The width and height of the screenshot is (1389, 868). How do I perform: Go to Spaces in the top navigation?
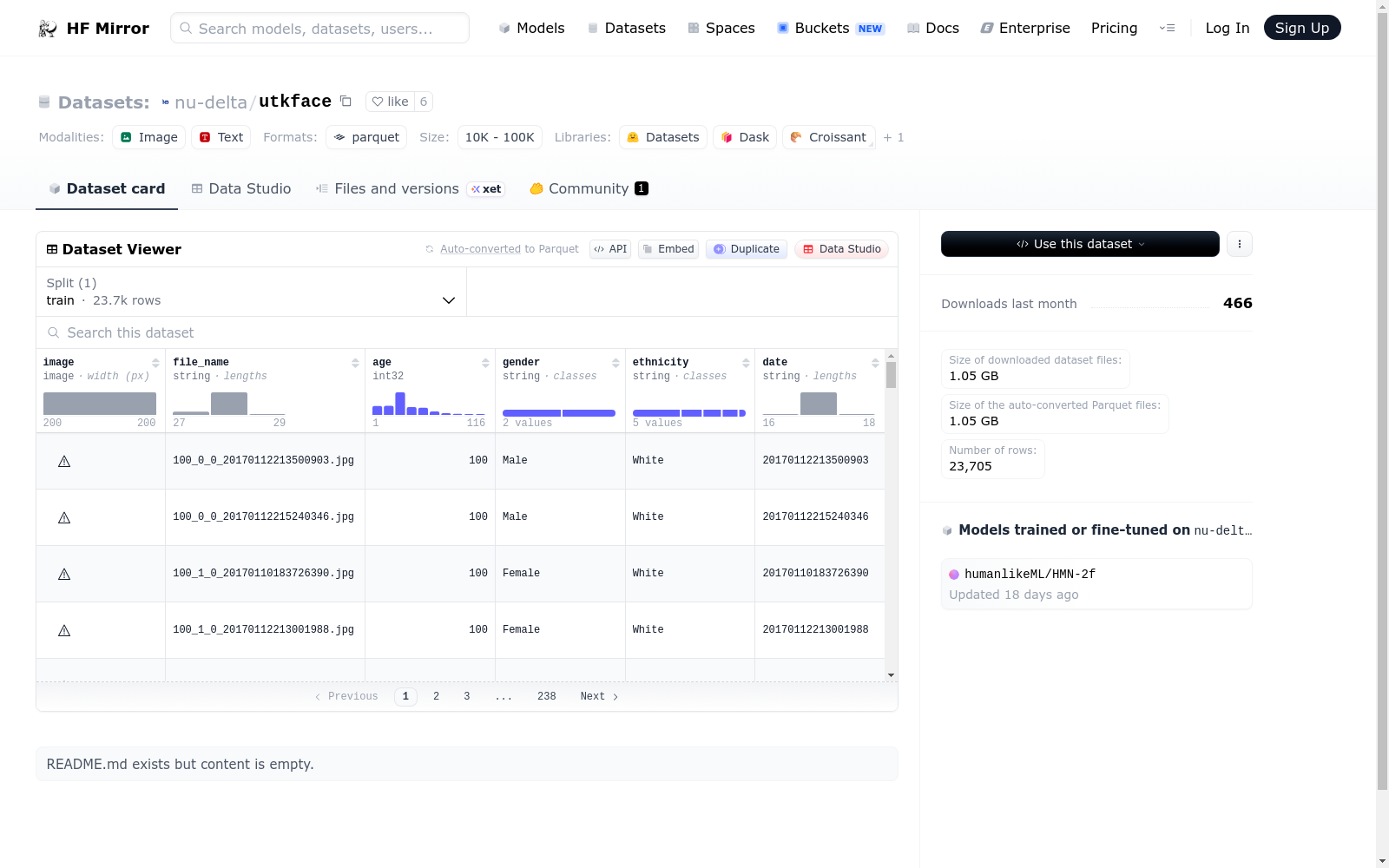[x=721, y=28]
